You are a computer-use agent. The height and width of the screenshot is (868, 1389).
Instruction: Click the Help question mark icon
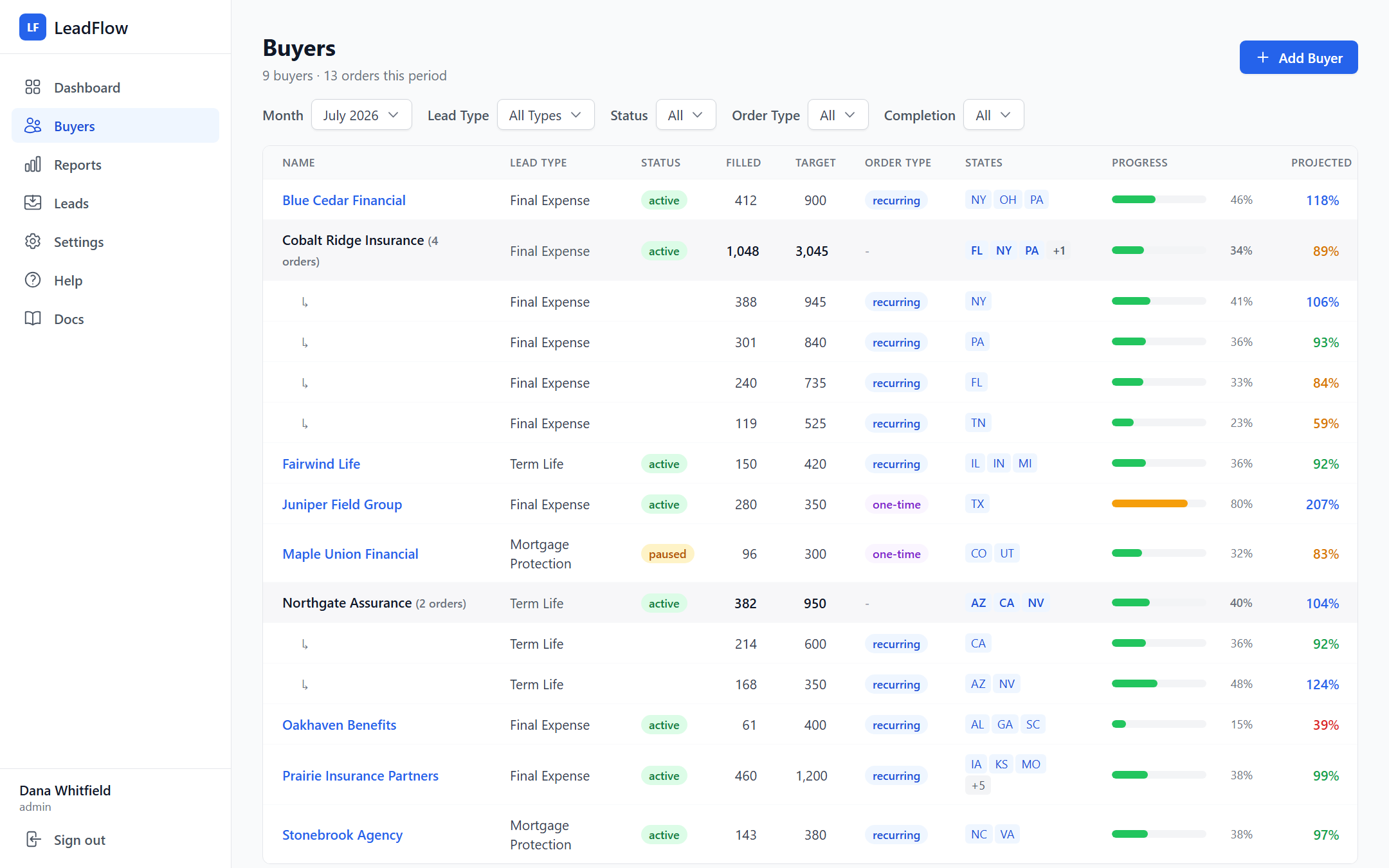(33, 280)
